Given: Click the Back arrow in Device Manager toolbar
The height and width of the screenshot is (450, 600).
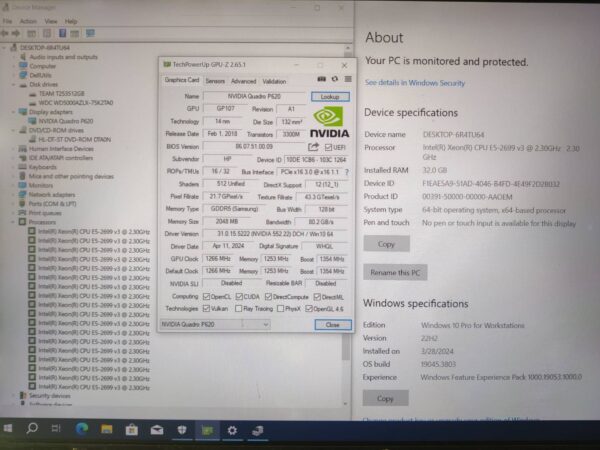Looking at the screenshot, I should click(5, 34).
